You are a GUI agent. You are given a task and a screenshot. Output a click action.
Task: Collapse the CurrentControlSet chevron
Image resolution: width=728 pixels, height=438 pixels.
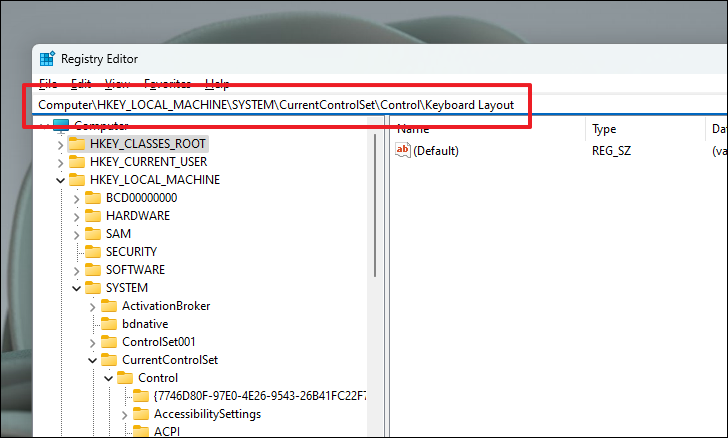(x=92, y=360)
